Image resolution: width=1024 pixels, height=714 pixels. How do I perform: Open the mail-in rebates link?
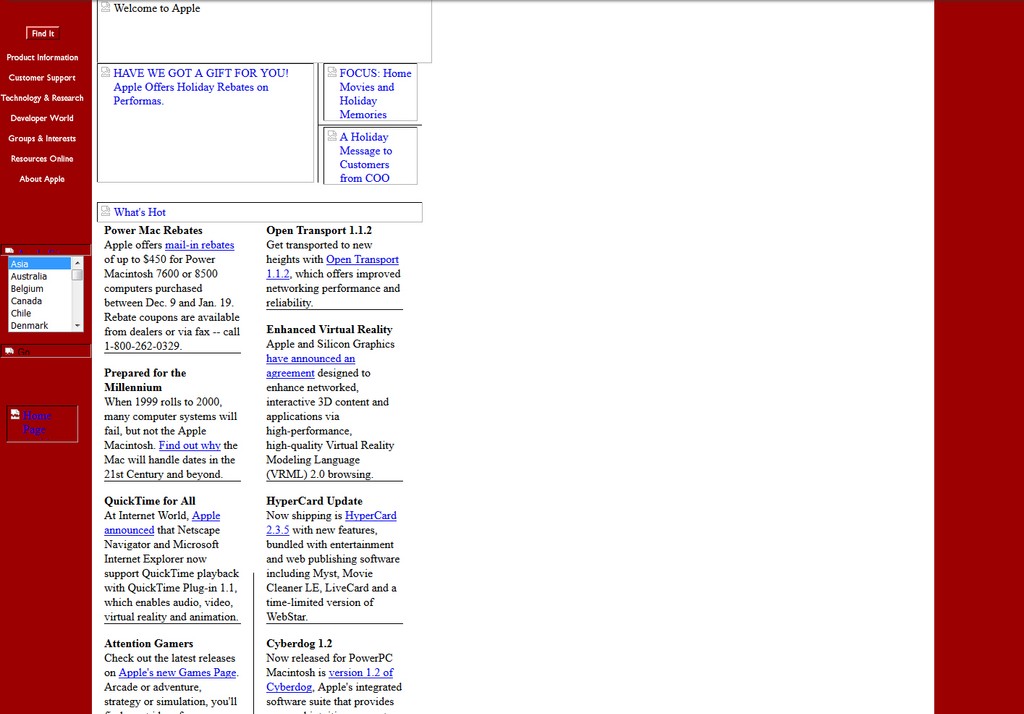[199, 245]
